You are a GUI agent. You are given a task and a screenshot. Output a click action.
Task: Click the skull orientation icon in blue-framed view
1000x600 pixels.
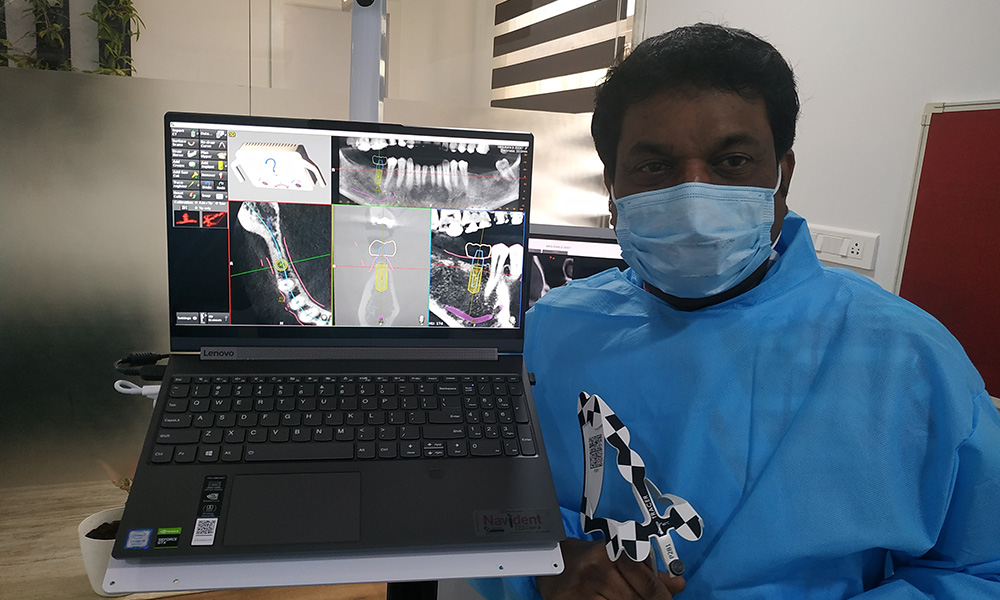pyautogui.click(x=513, y=319)
